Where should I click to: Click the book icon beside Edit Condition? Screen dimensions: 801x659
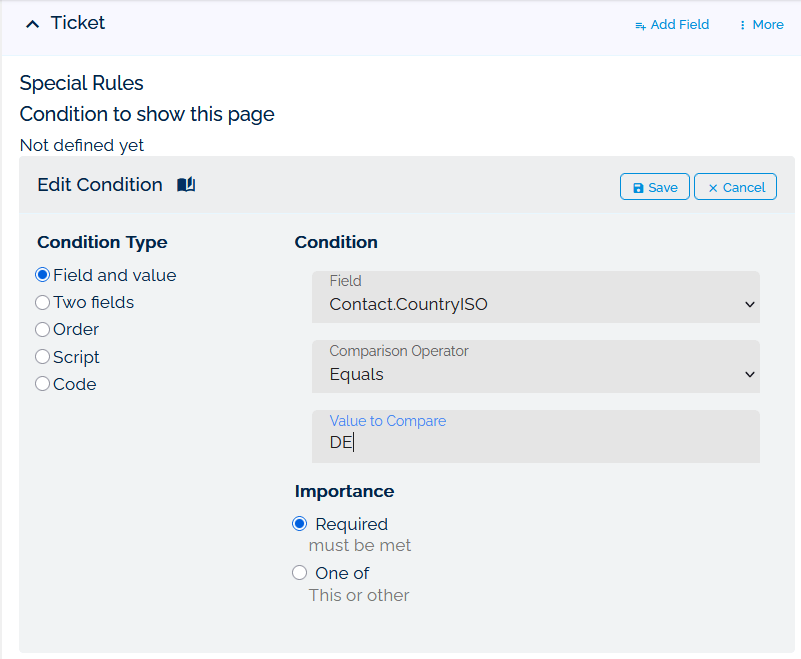[x=185, y=184]
